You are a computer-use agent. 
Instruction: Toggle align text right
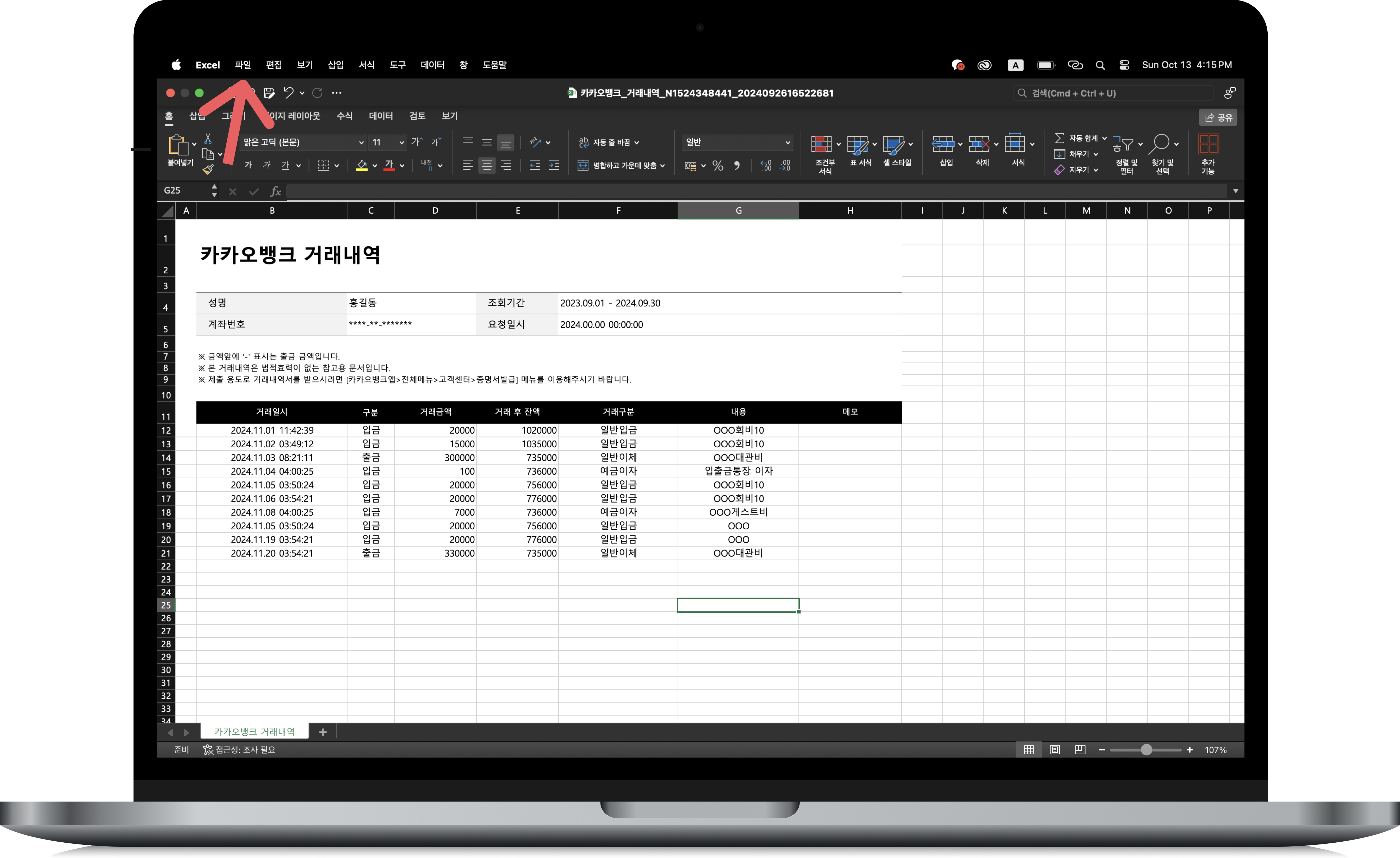(506, 165)
